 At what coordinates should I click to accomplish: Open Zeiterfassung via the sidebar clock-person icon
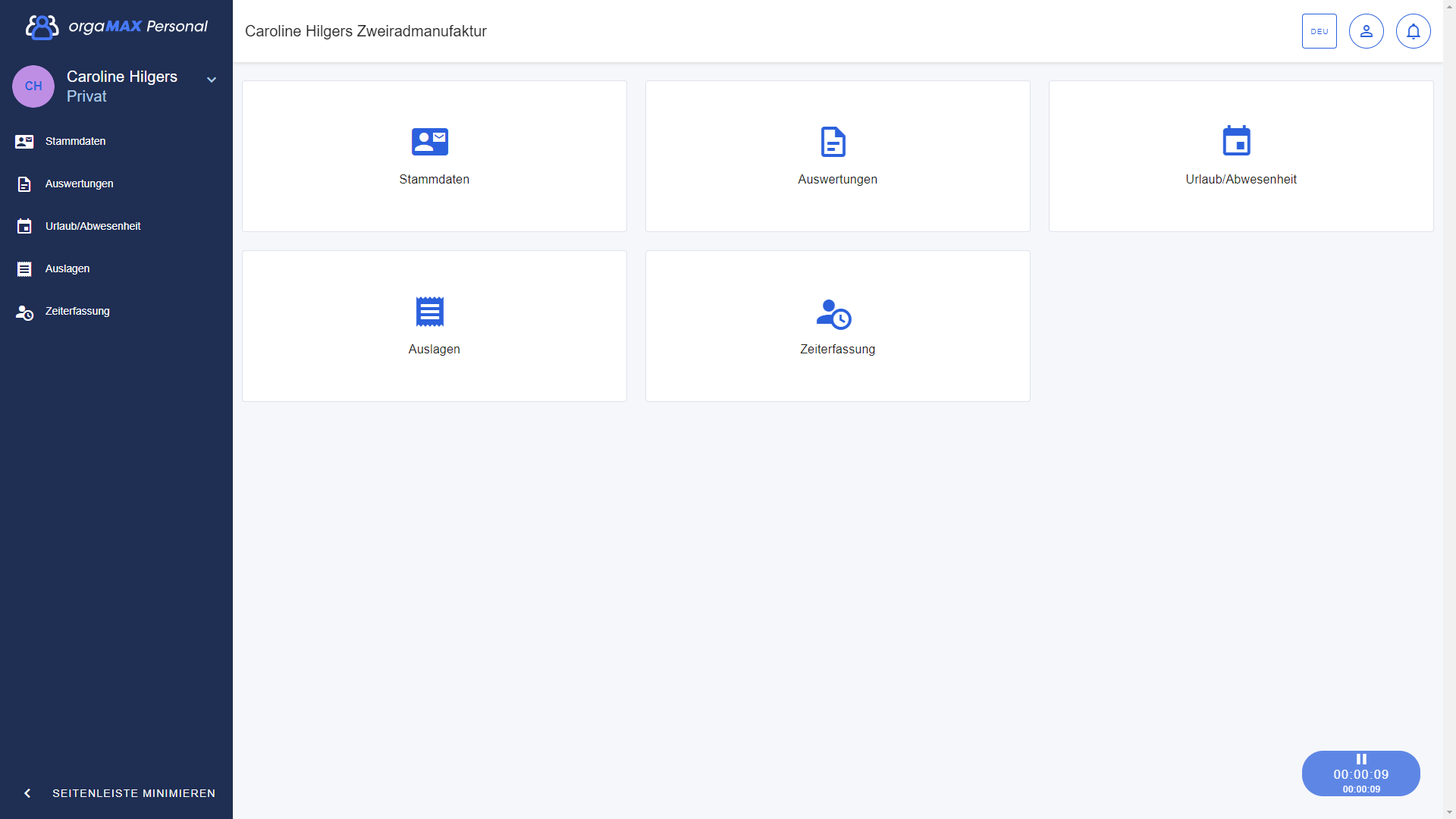[25, 312]
